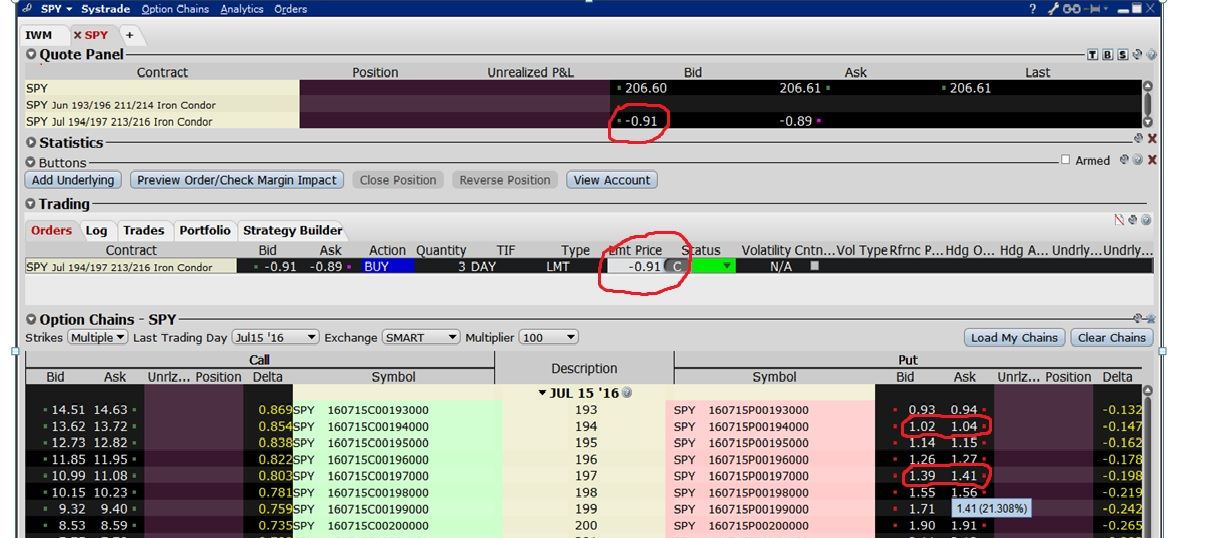This screenshot has height=538, width=1214.
Task: Click the Reverse Position button
Action: pos(505,180)
